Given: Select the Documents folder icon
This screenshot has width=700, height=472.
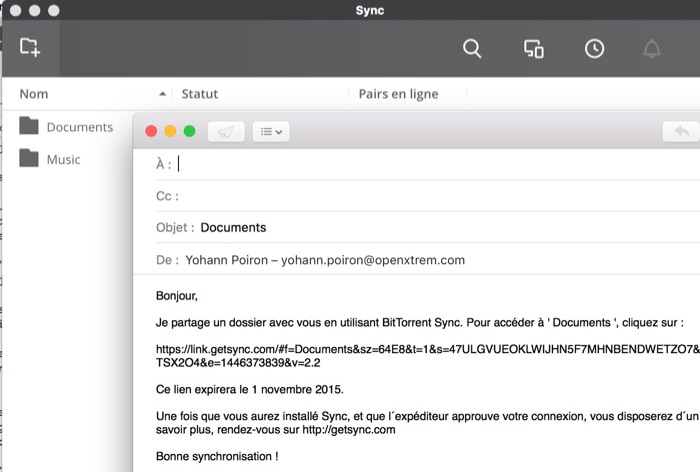Looking at the screenshot, I should tap(29, 127).
